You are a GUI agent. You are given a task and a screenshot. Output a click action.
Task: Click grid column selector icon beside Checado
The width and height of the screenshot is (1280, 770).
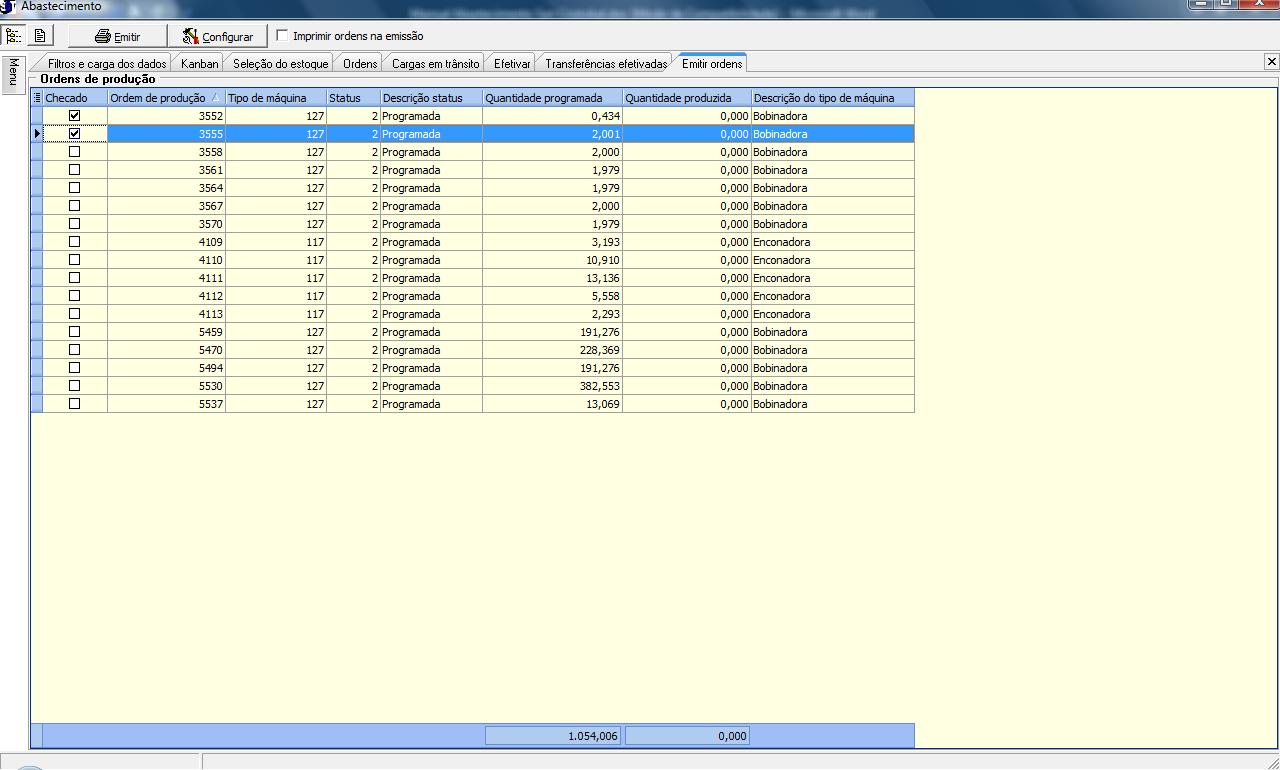pyautogui.click(x=37, y=98)
